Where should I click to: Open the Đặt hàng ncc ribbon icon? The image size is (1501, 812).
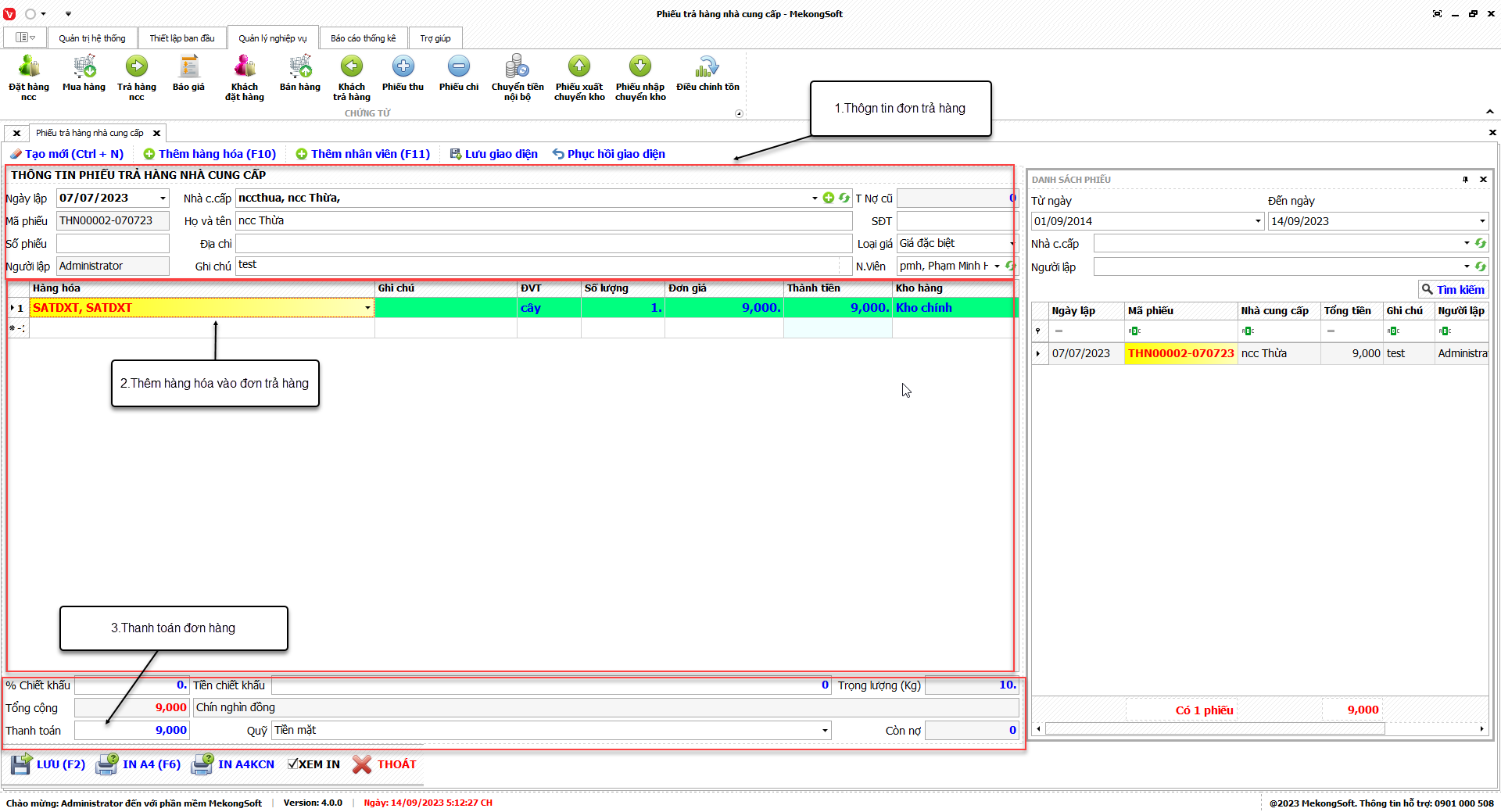pos(29,68)
